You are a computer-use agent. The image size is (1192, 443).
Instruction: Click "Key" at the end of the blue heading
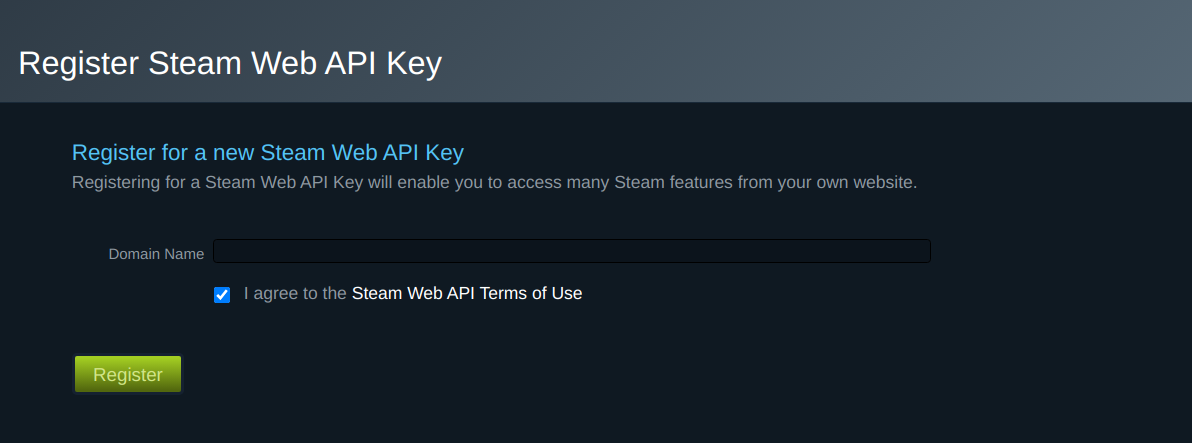tap(445, 153)
